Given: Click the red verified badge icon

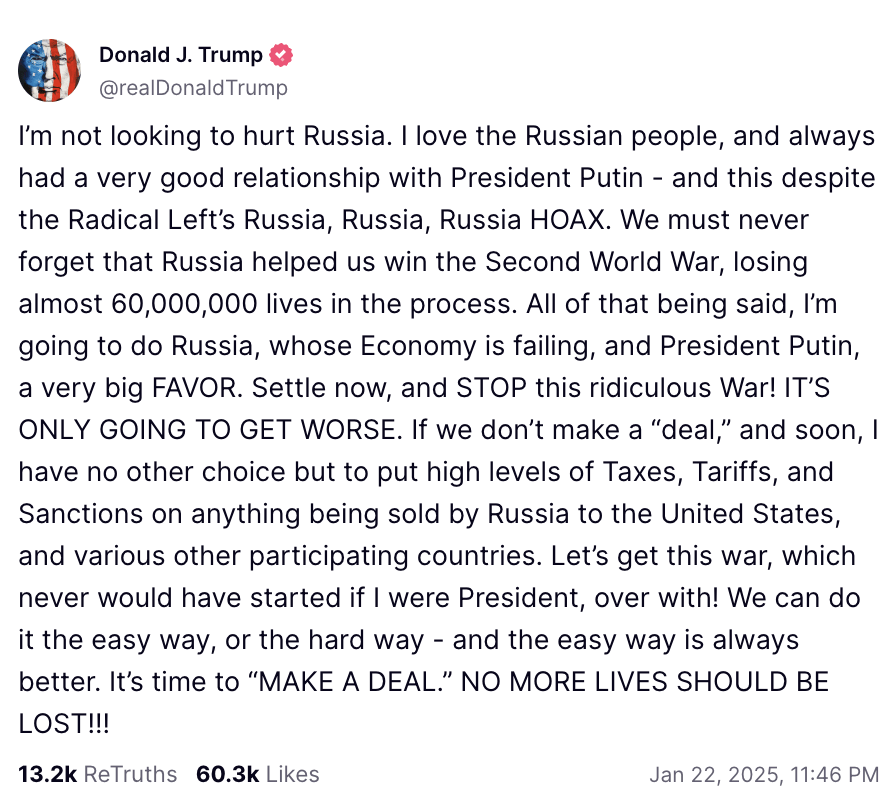Looking at the screenshot, I should point(283,54).
